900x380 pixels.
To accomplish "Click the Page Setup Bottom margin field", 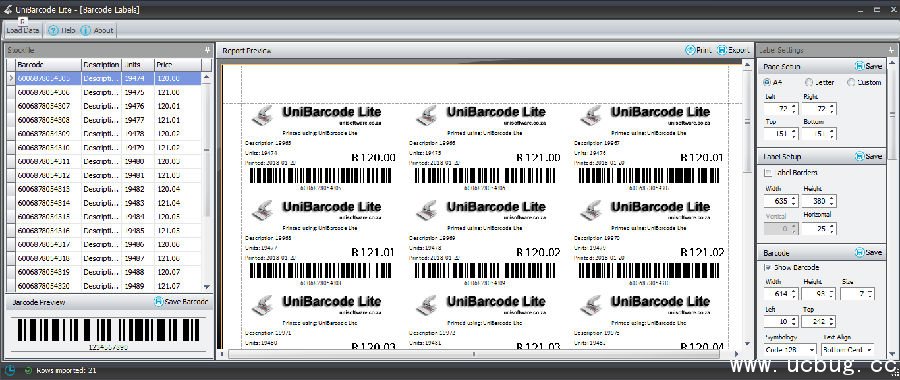I will tap(818, 134).
